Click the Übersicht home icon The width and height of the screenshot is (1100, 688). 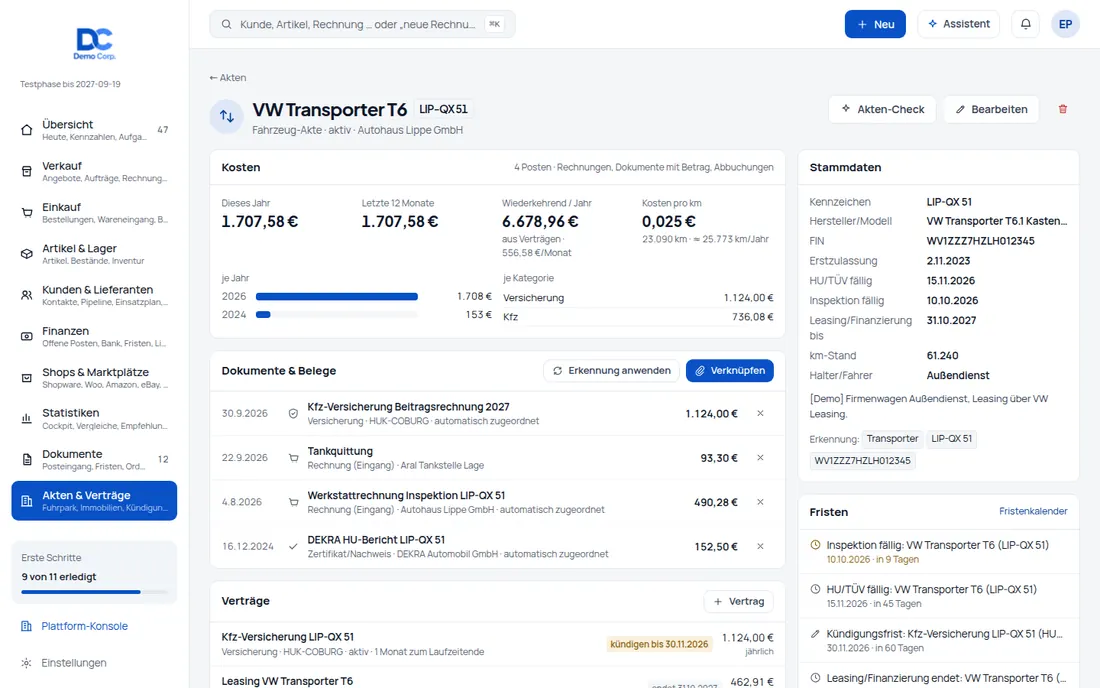(27, 130)
